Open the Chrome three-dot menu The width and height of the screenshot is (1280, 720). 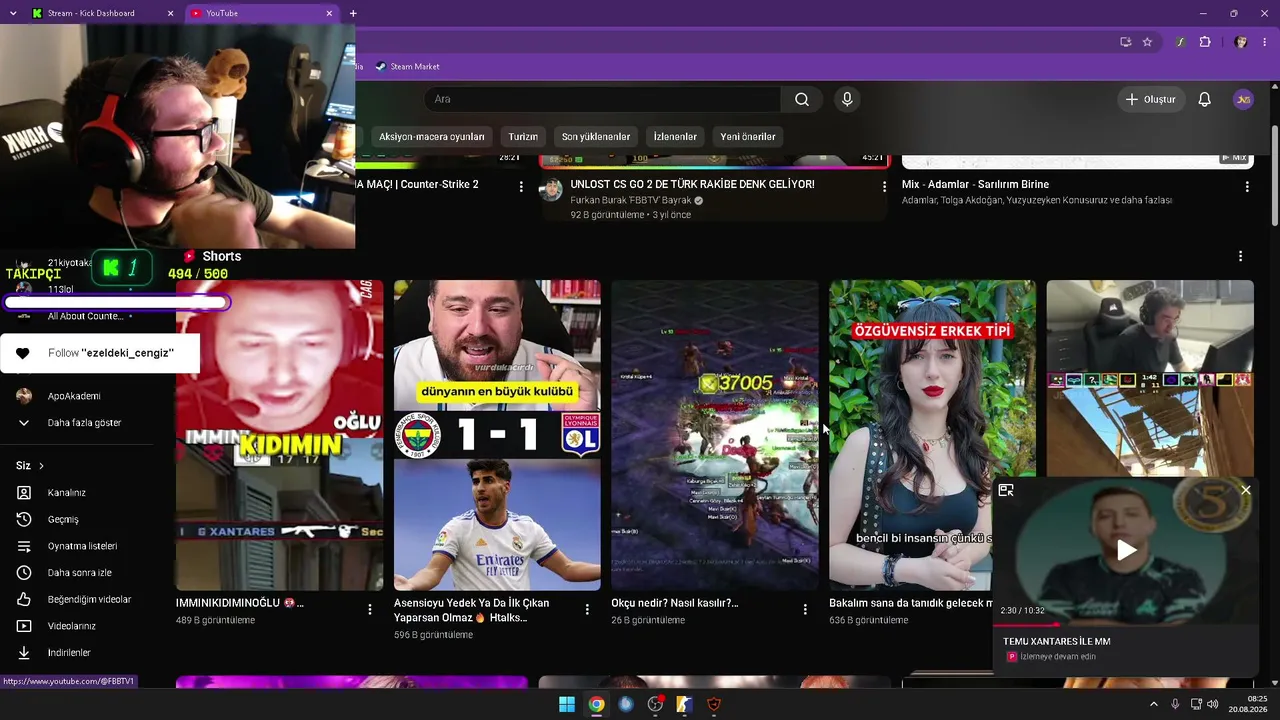(x=1265, y=42)
